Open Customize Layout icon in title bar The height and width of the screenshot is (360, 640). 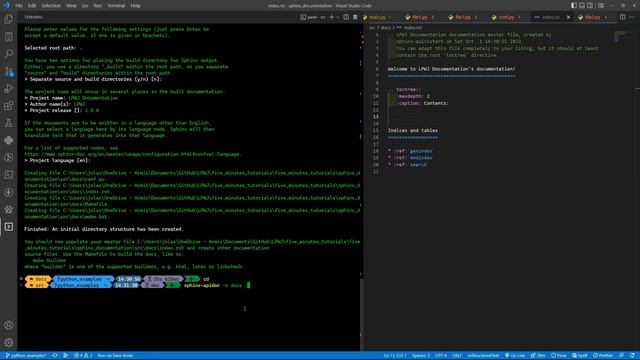point(601,5)
